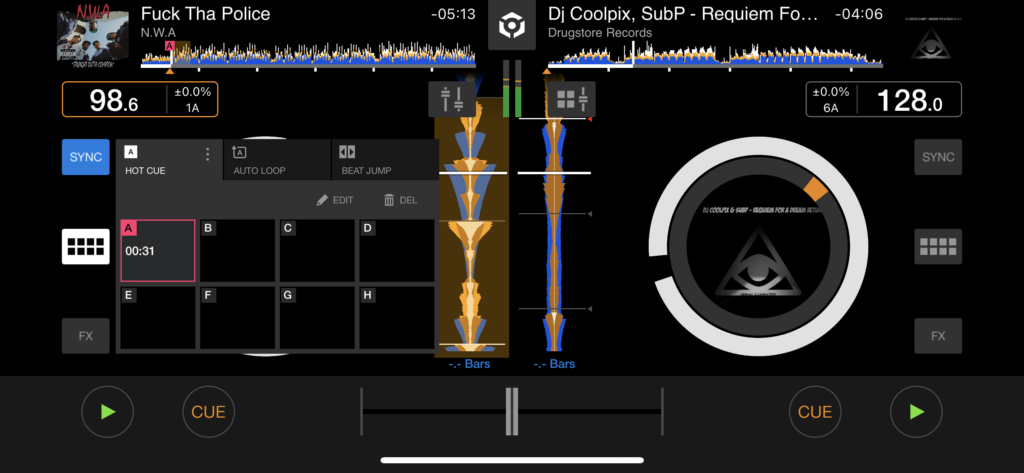Image resolution: width=1024 pixels, height=473 pixels.
Task: Tap DEL with the trash icon
Action: [400, 200]
